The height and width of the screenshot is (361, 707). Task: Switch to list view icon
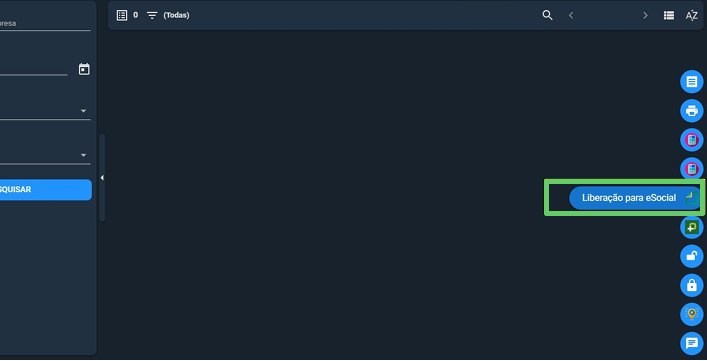669,15
